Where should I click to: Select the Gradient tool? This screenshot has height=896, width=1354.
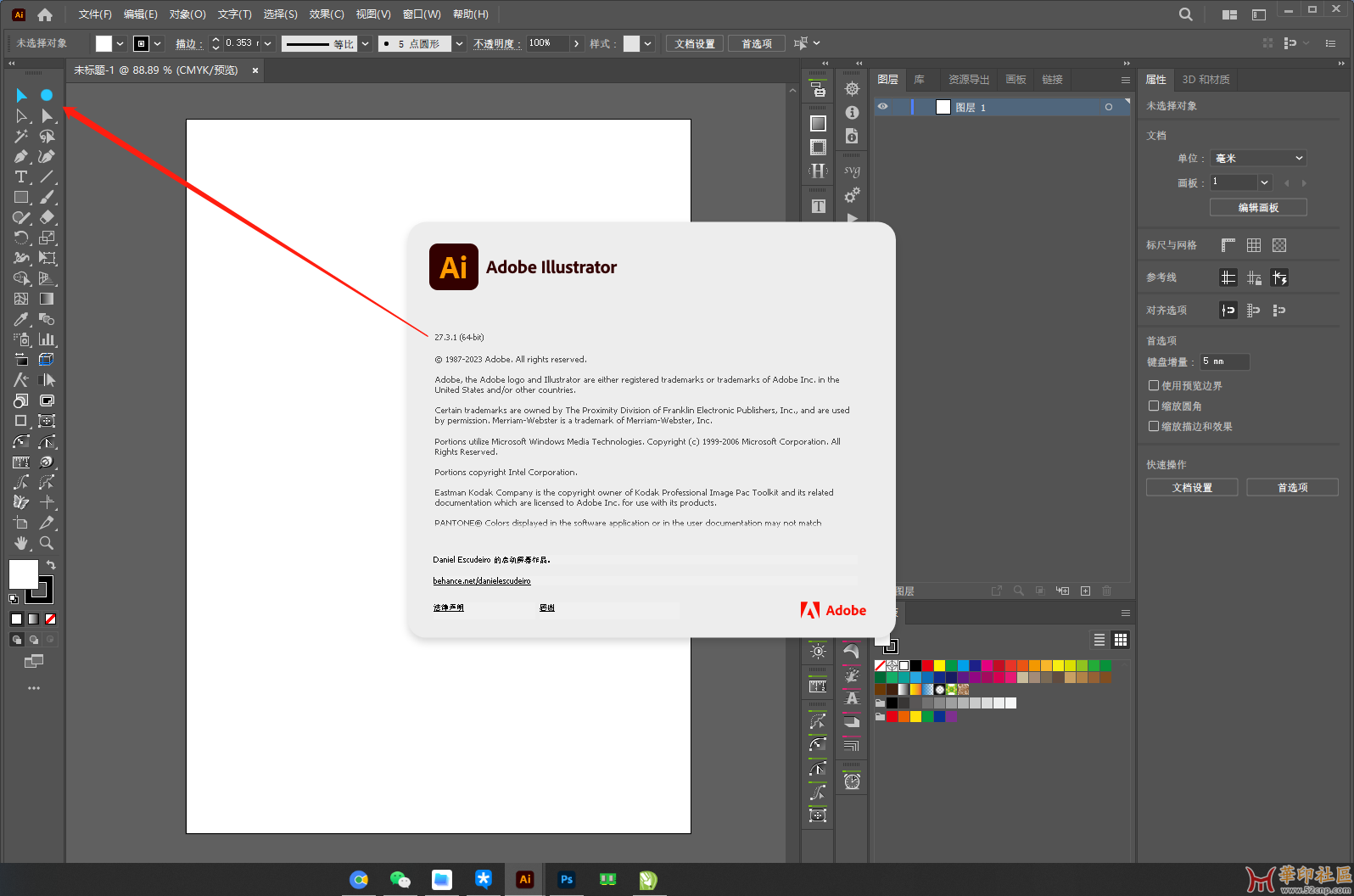[x=47, y=299]
